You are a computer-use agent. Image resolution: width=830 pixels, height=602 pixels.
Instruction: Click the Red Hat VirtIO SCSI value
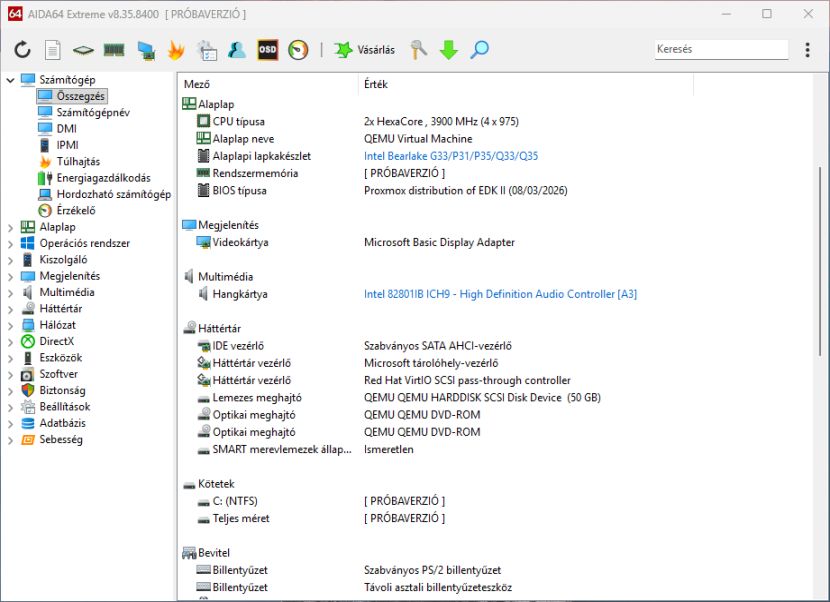point(467,381)
